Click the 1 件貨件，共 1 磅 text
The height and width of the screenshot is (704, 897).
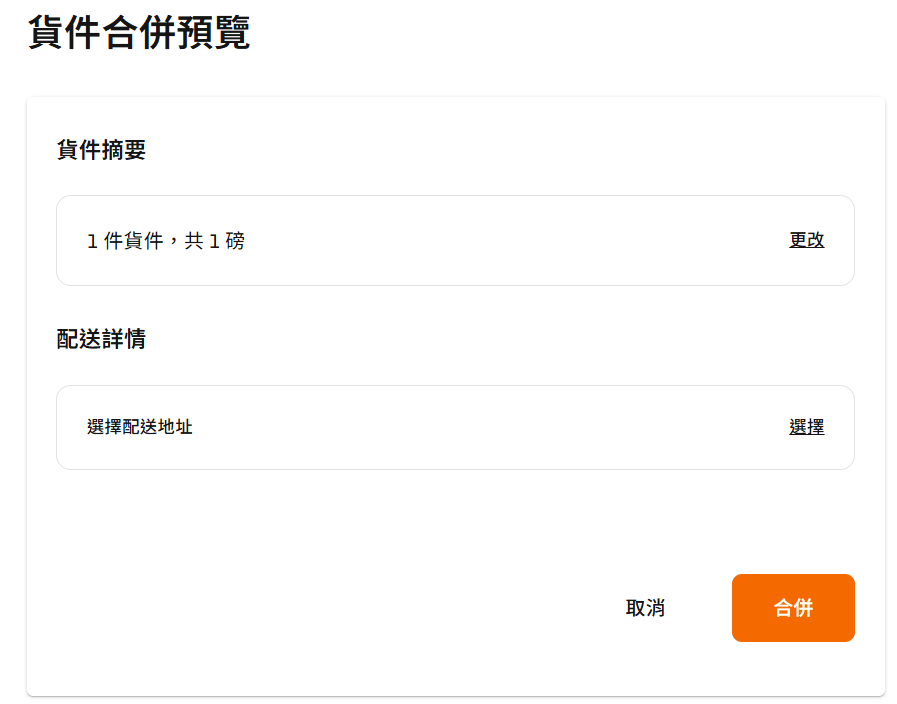point(166,241)
